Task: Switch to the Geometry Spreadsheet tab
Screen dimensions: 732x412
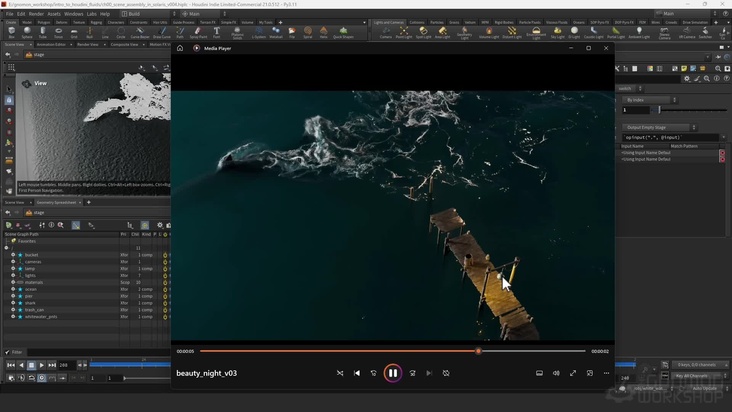Action: [x=56, y=203]
